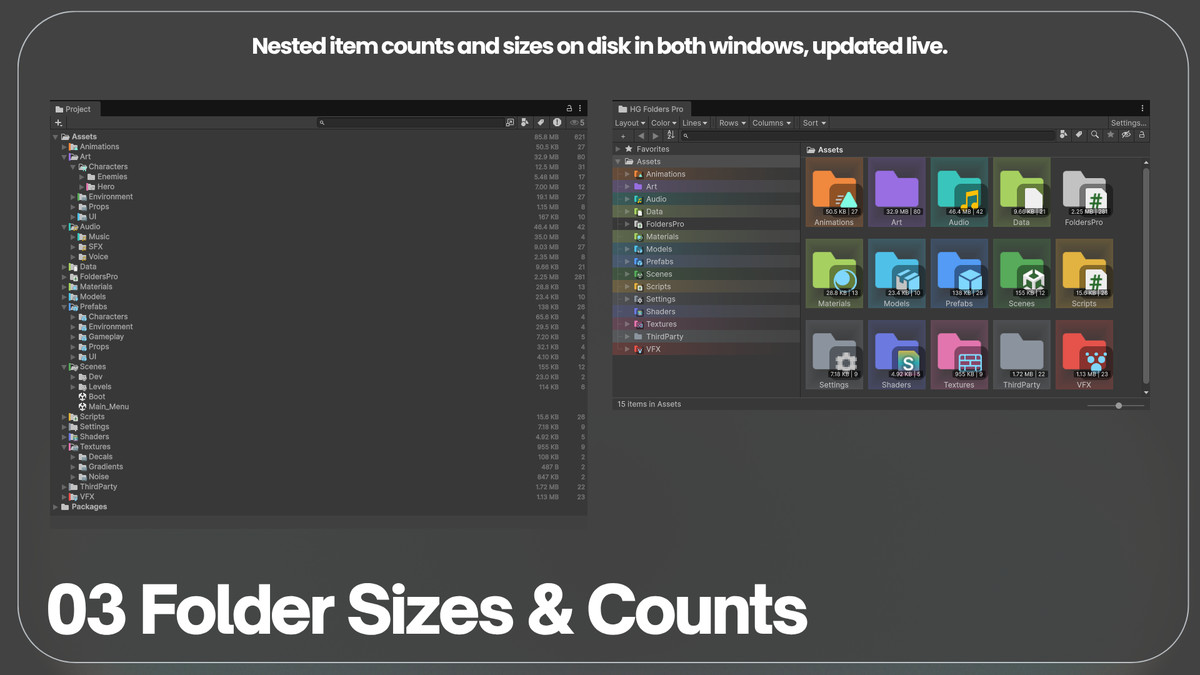Select the Settings folder thumbnail
The width and height of the screenshot is (1200, 675).
834,354
